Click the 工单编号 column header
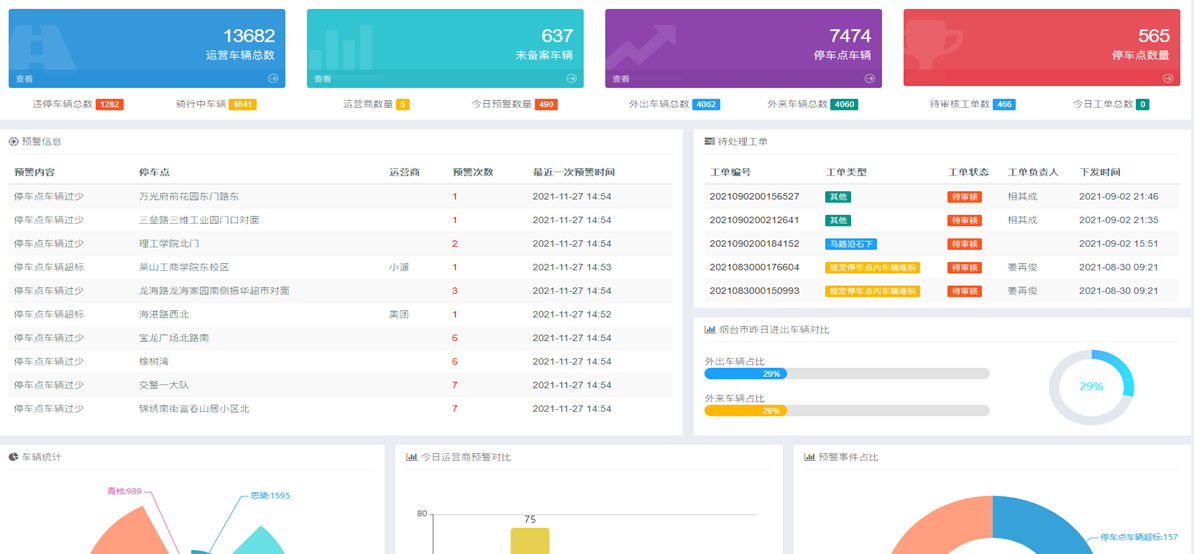This screenshot has width=1194, height=554. coord(730,172)
